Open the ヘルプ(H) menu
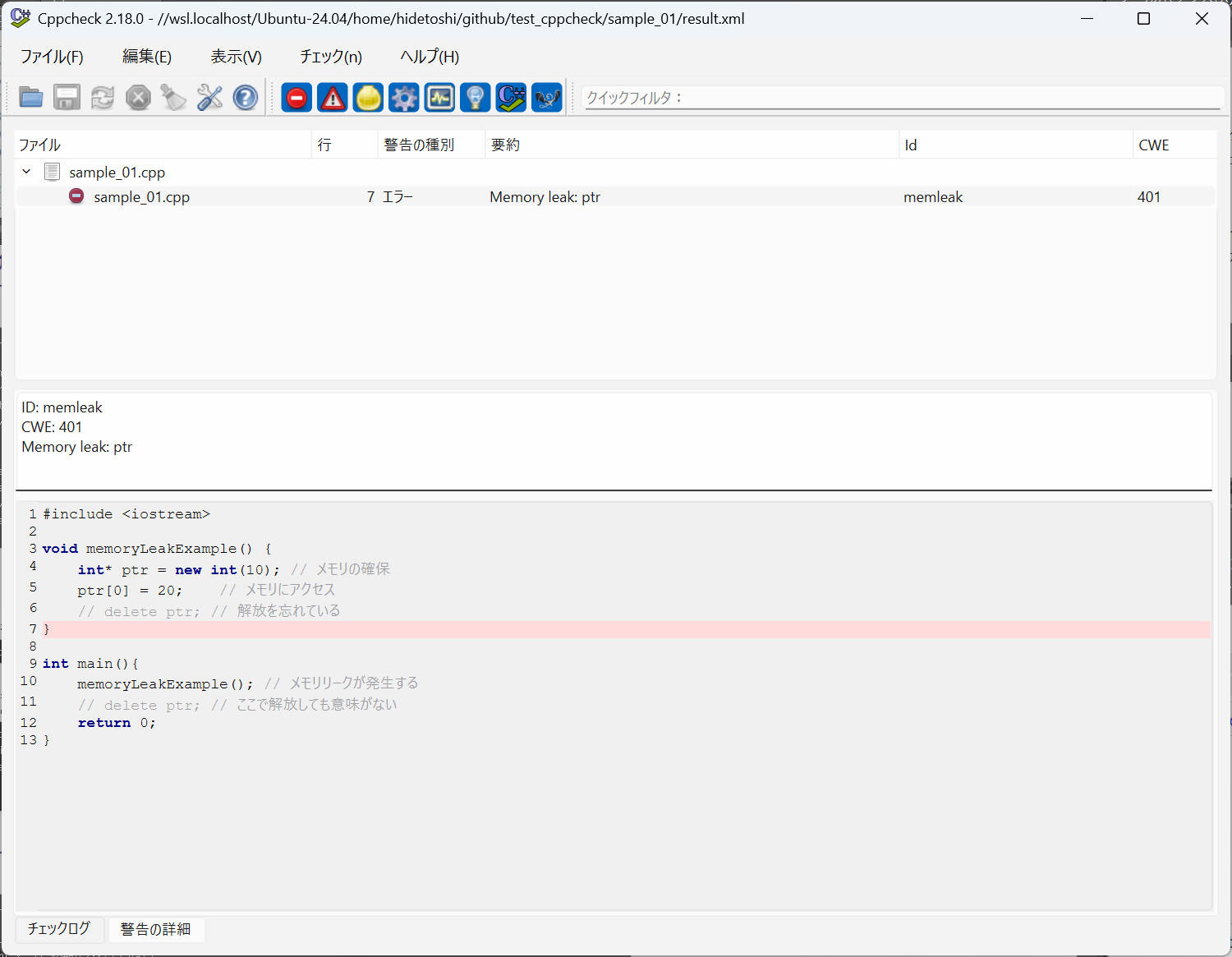 [x=430, y=57]
